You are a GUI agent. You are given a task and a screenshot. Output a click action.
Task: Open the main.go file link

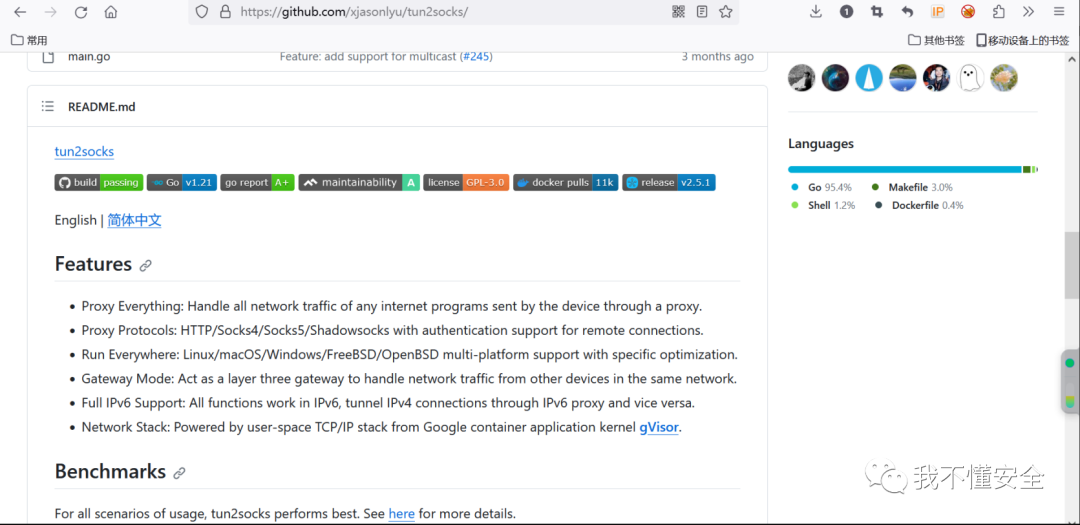89,56
